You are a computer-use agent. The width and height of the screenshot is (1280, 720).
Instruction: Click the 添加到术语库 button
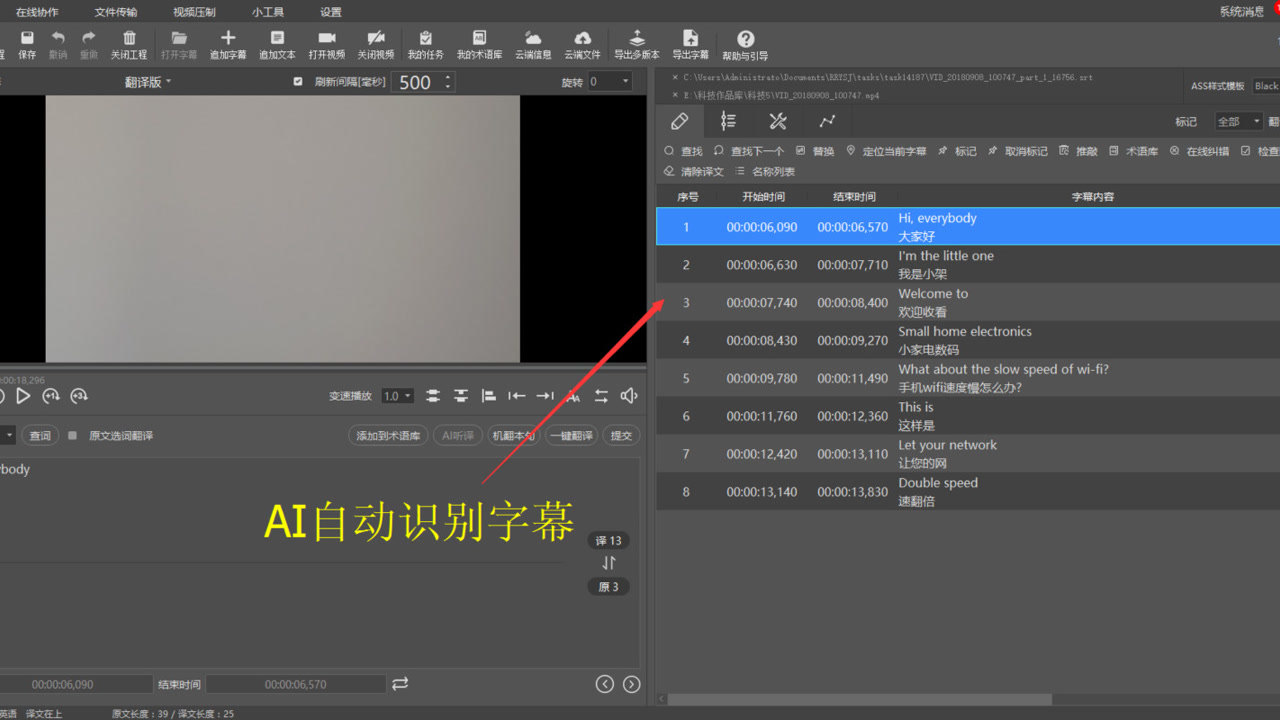pyautogui.click(x=388, y=436)
